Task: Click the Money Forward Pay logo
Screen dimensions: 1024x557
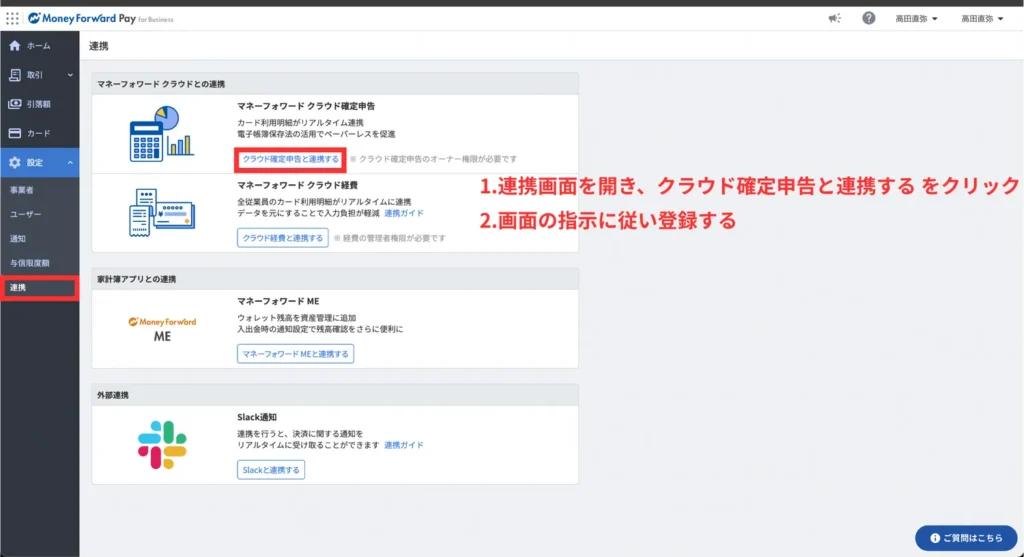Action: click(x=101, y=18)
